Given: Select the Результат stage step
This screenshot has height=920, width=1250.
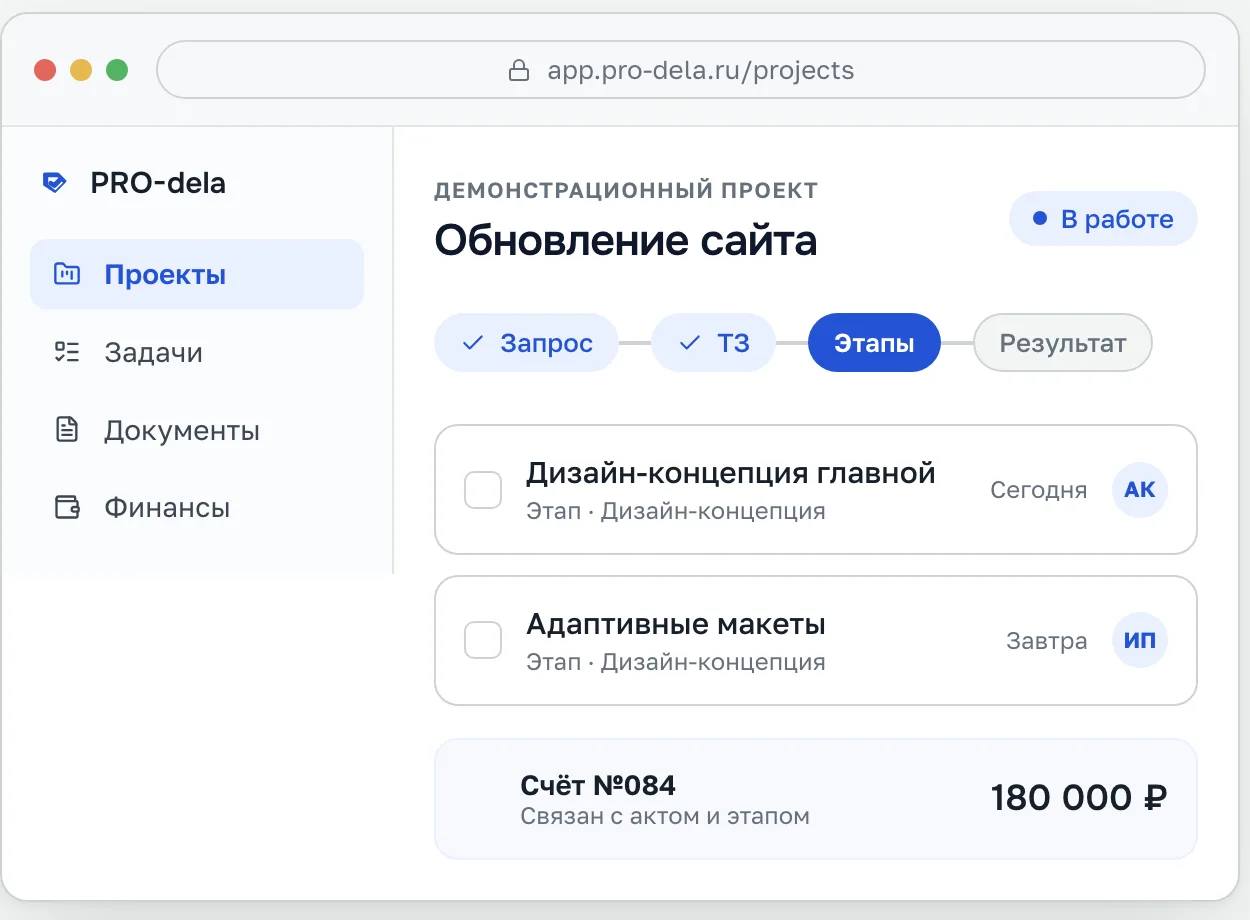Looking at the screenshot, I should [1063, 343].
